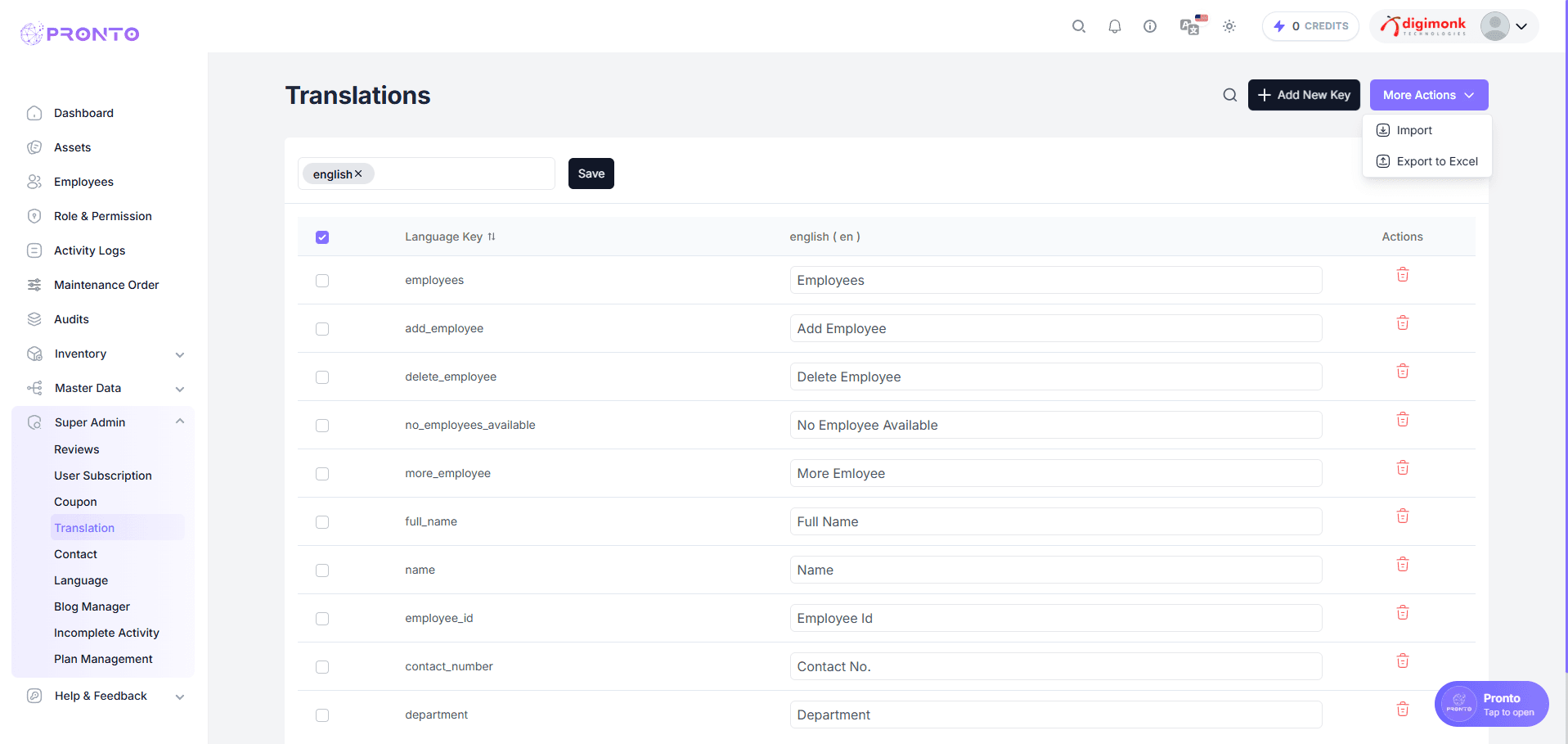Click the 0 CREDITS counter pill

(x=1310, y=26)
